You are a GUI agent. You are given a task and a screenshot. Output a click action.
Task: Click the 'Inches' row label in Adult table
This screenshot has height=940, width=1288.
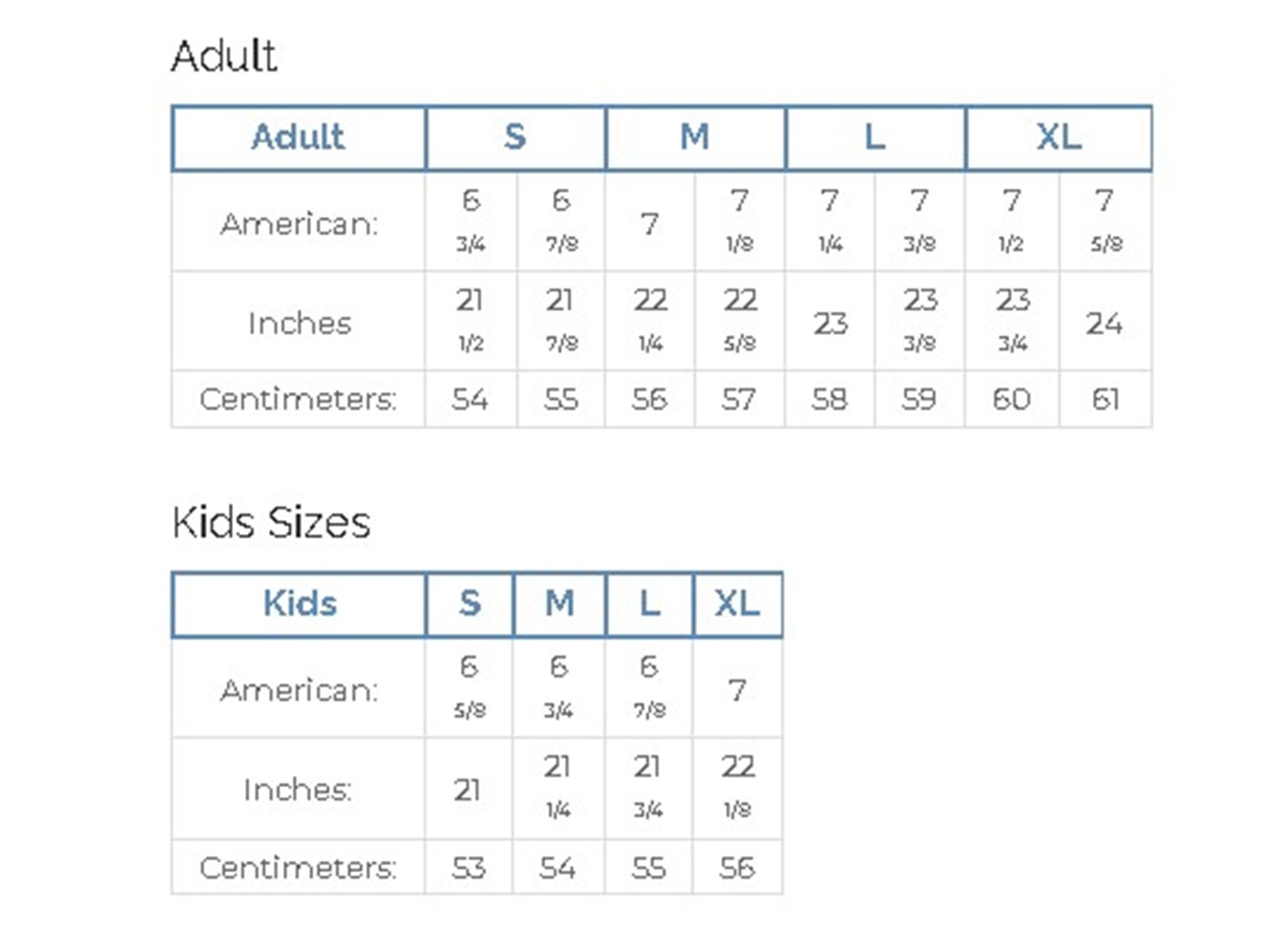(299, 323)
